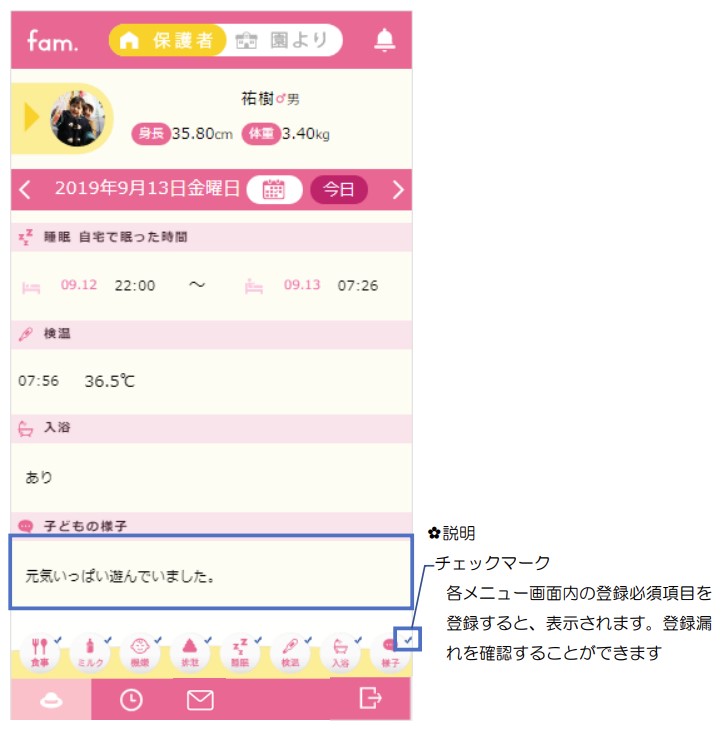Click the logout exit icon in footer
The image size is (725, 731).
coord(371,698)
